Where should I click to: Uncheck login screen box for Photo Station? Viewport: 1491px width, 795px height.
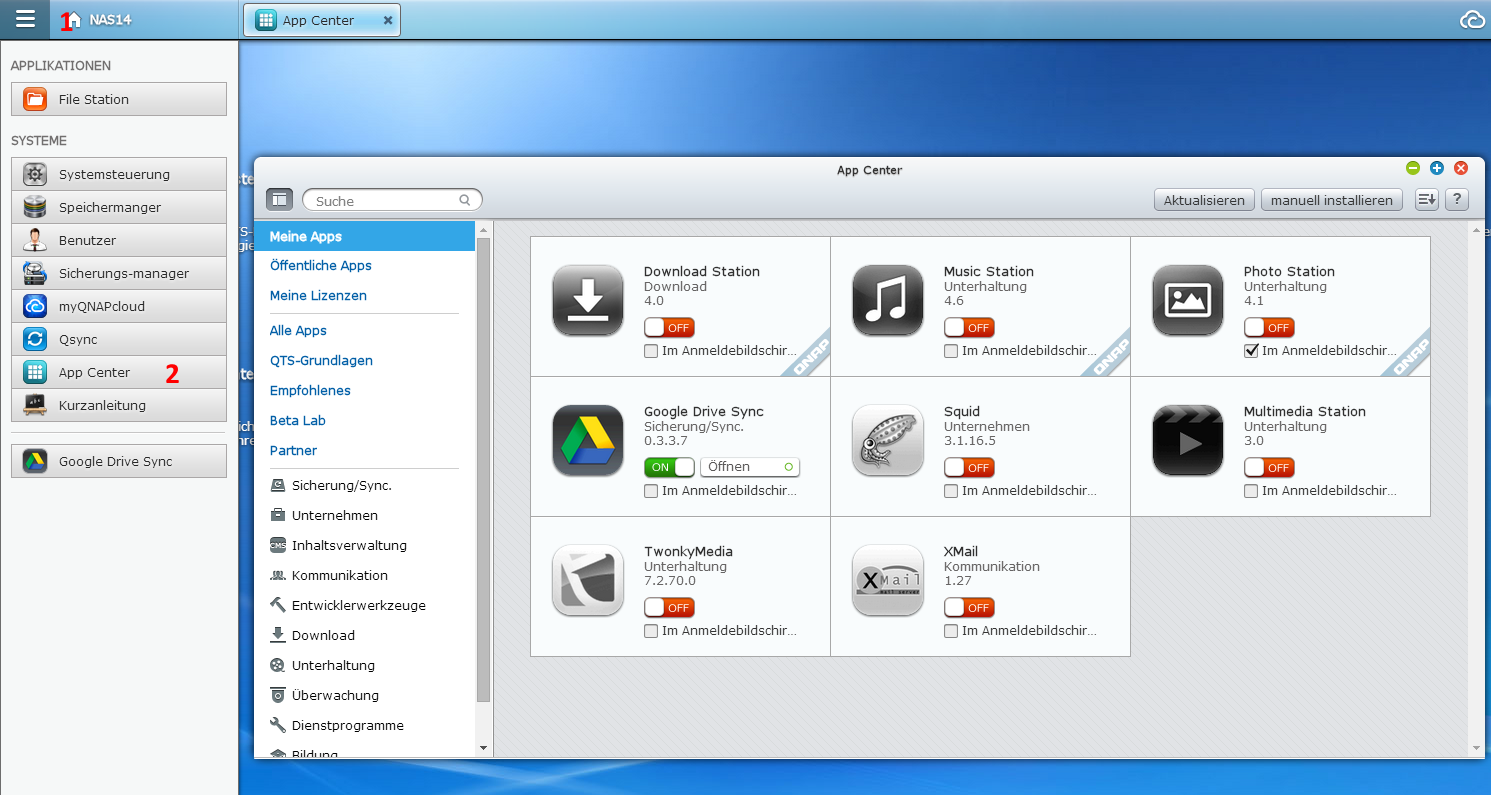point(1251,351)
